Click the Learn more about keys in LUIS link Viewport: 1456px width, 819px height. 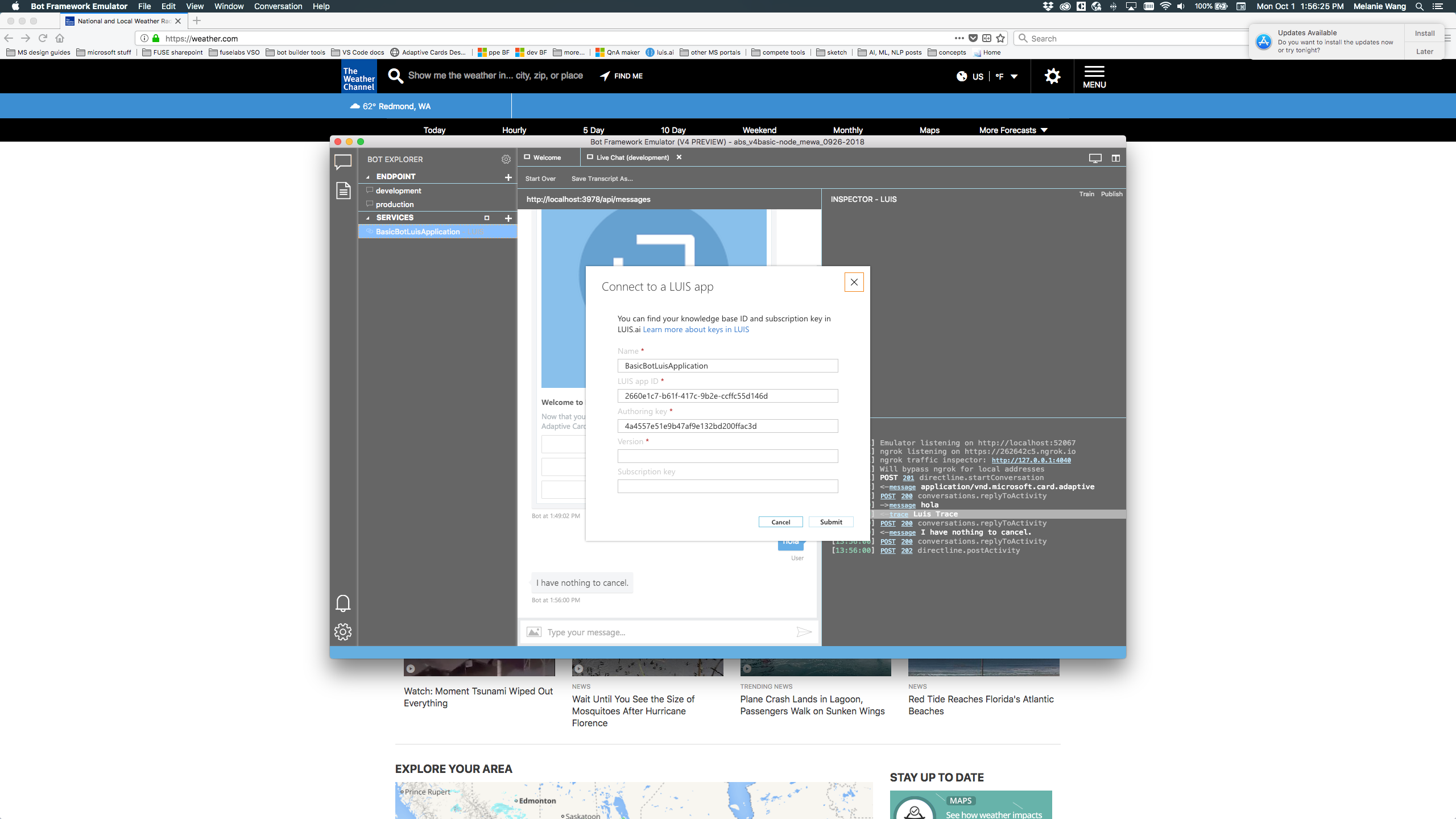(x=695, y=329)
